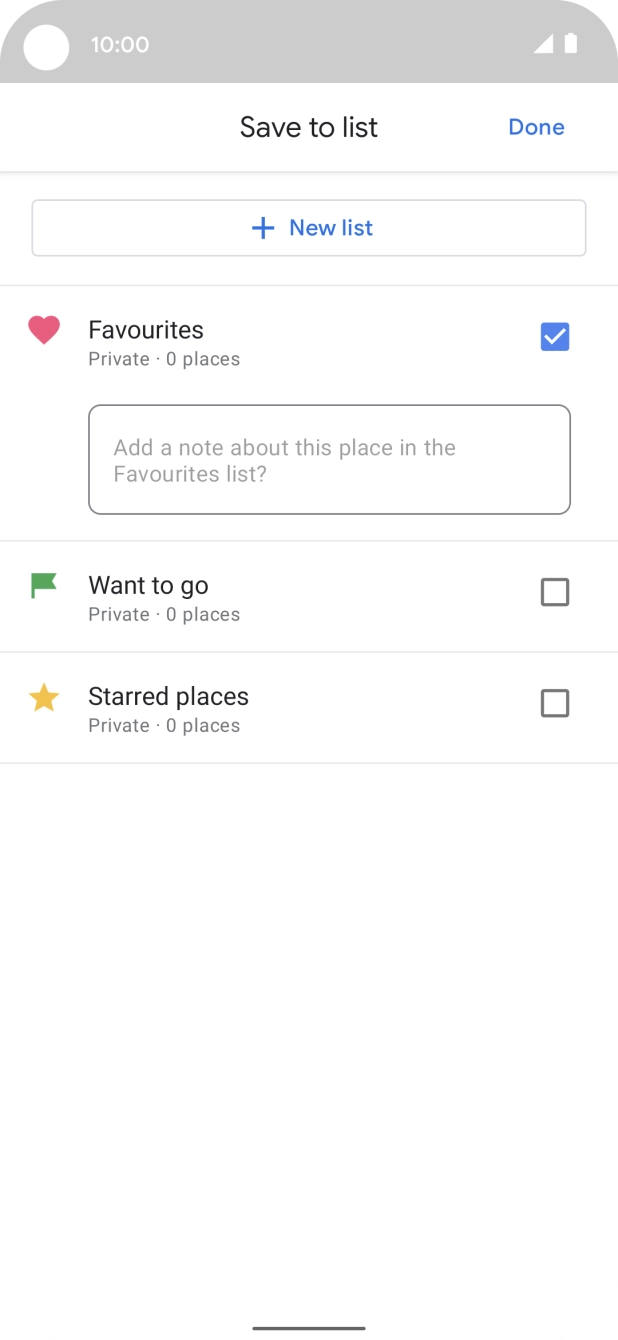The height and width of the screenshot is (1340, 618).
Task: Select the Starred places list name
Action: point(168,696)
